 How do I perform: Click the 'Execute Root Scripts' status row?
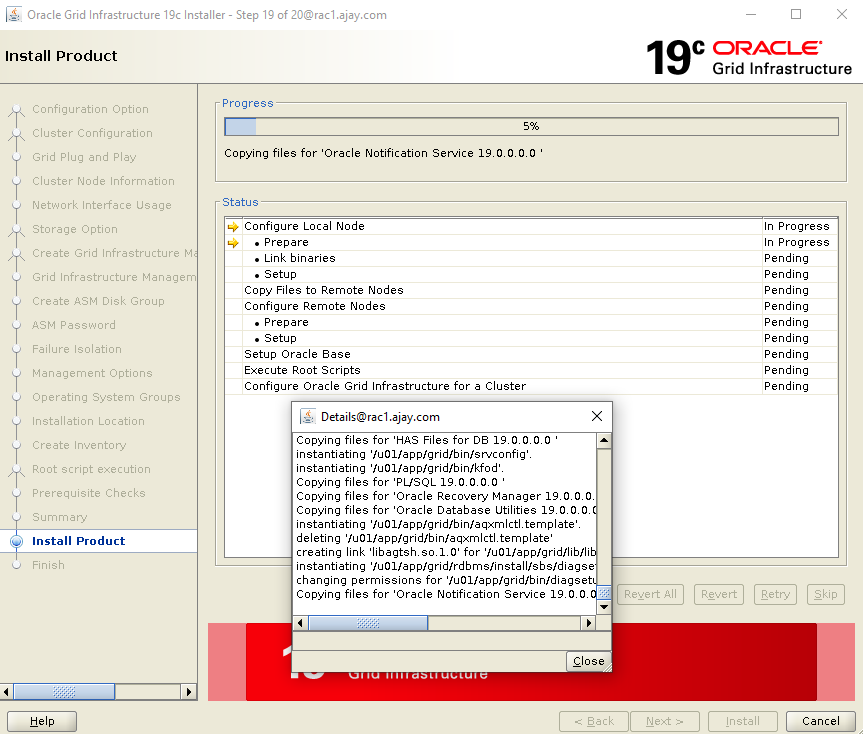tap(531, 370)
